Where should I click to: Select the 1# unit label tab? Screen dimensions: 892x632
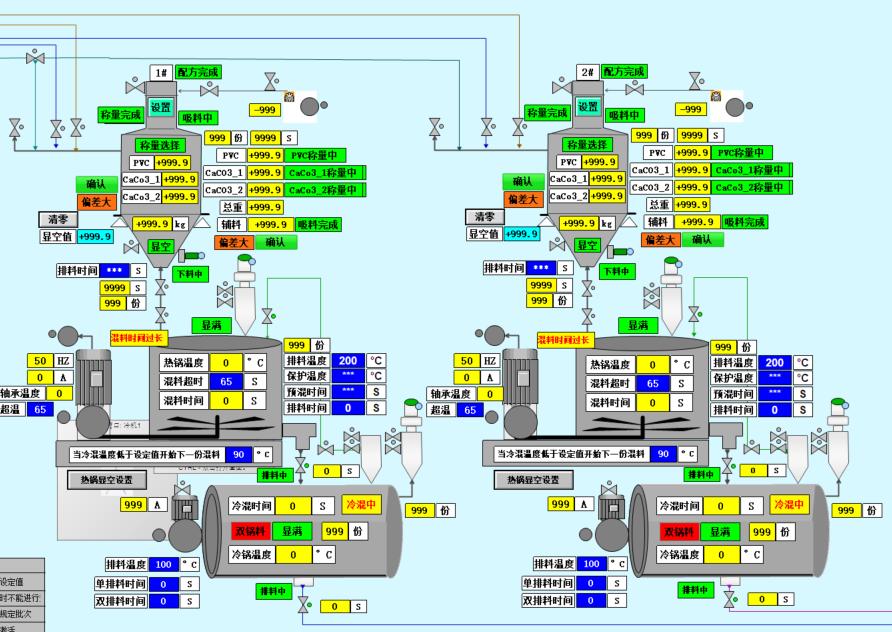161,72
